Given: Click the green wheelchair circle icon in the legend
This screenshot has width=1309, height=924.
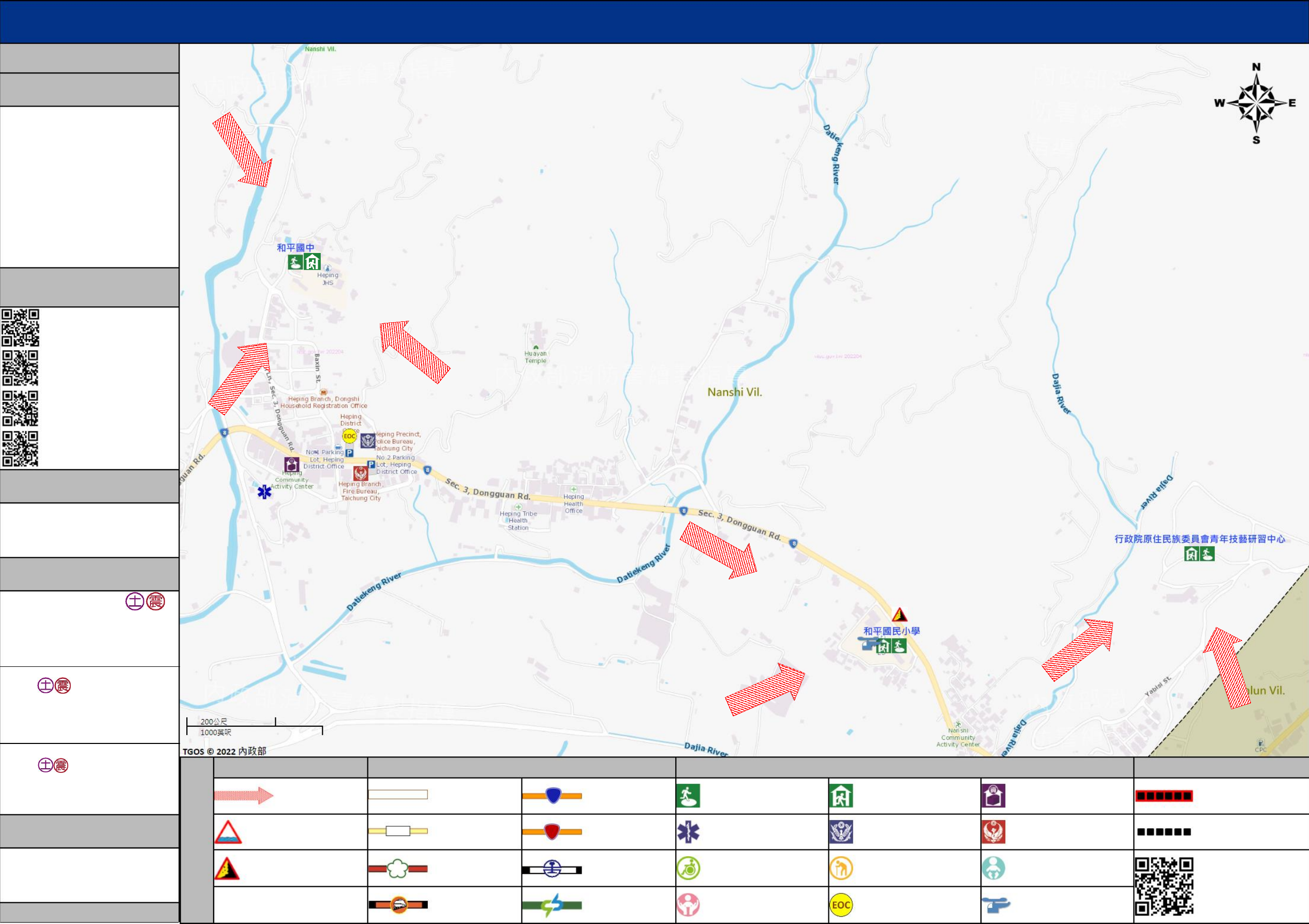Looking at the screenshot, I should point(688,868).
